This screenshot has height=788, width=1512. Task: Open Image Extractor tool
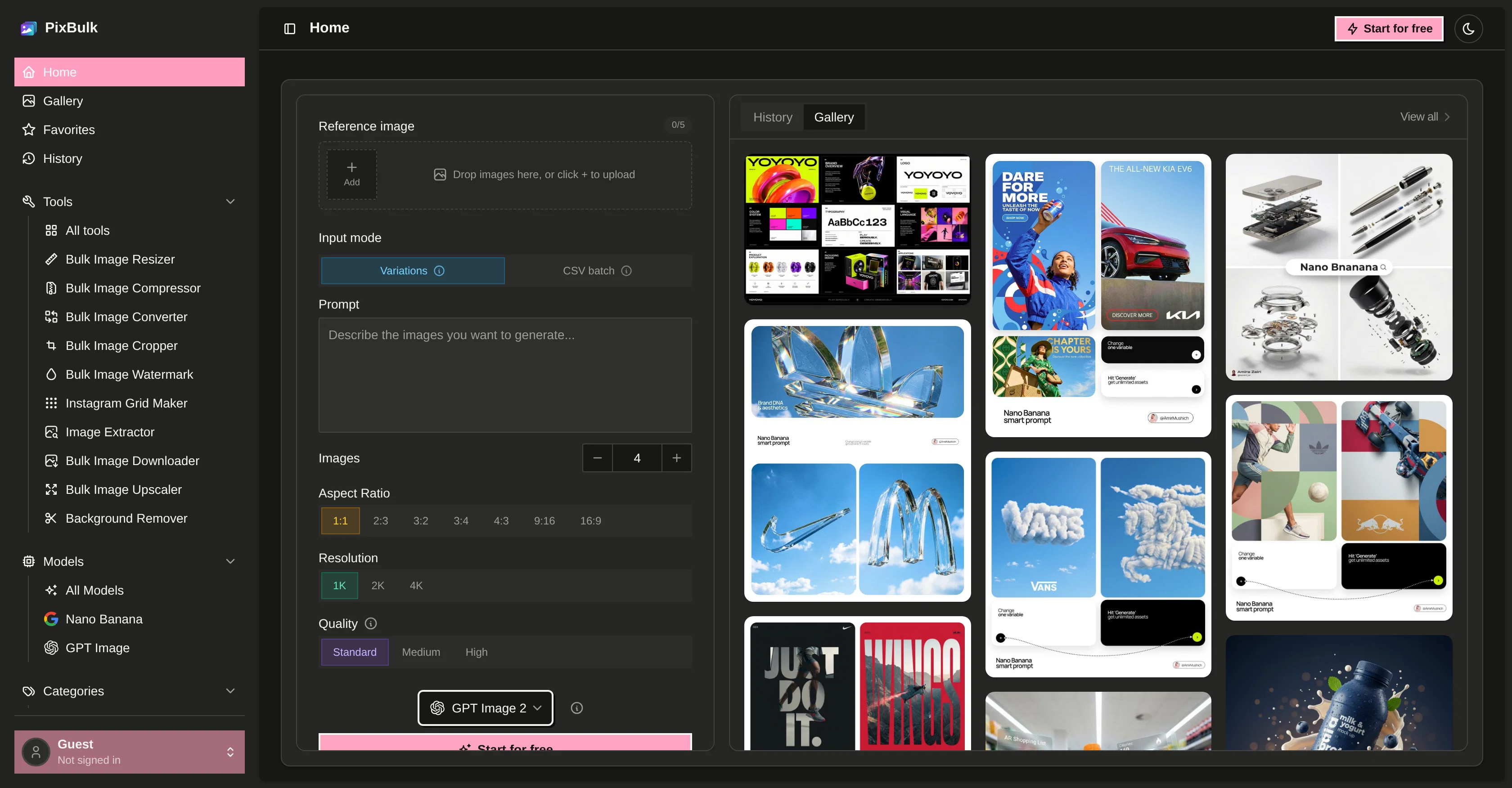(x=141, y=432)
